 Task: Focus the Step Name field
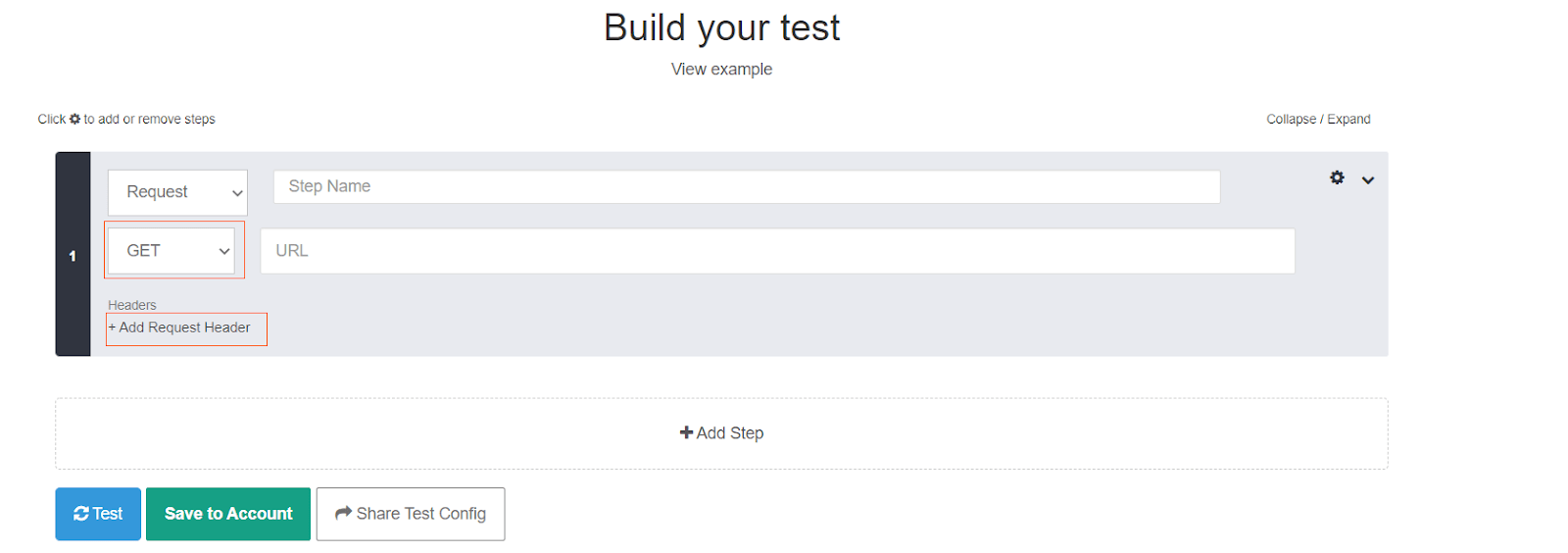point(747,186)
